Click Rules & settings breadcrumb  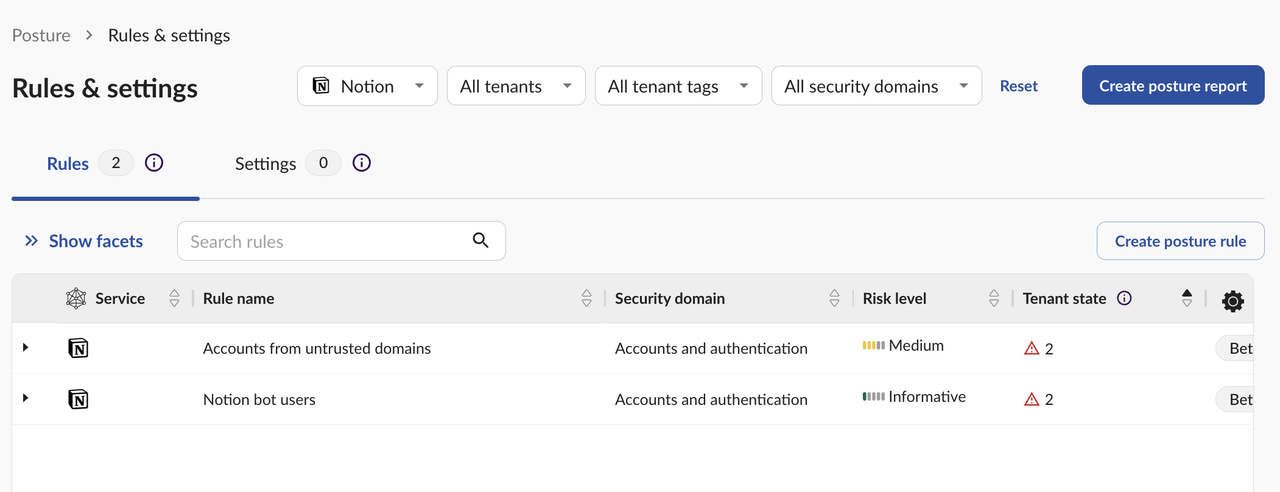pyautogui.click(x=169, y=35)
